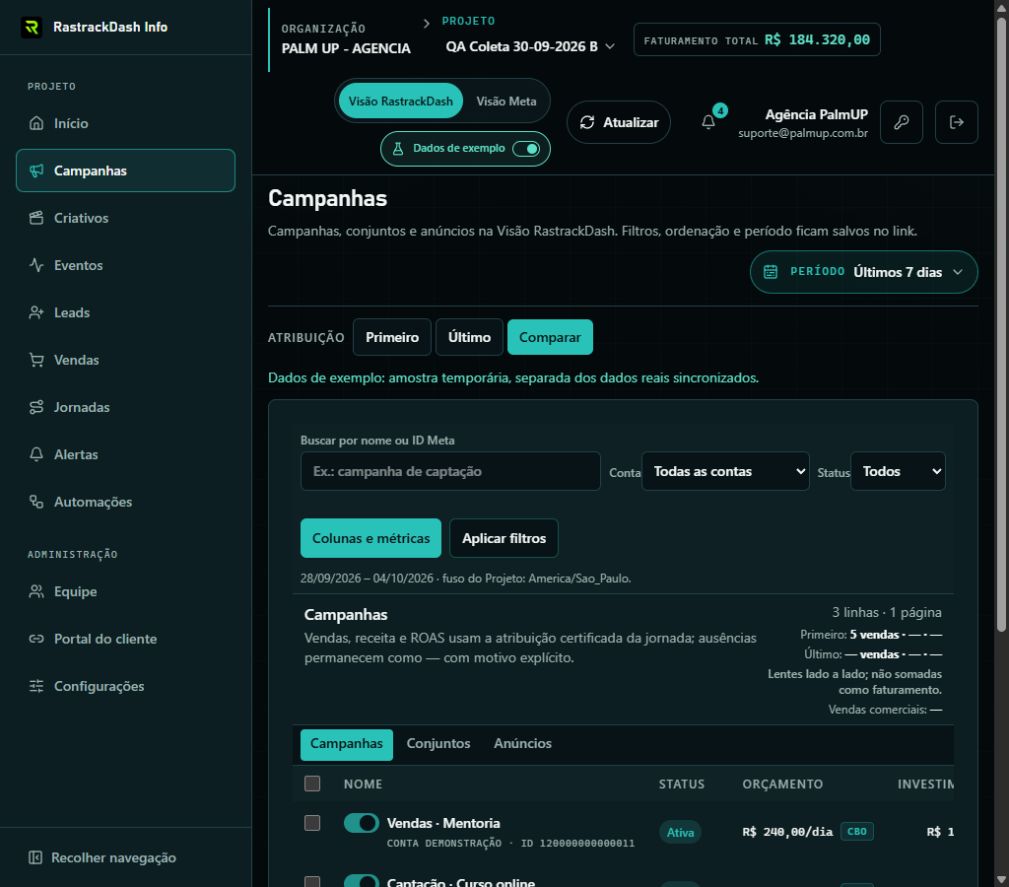Viewport: 1009px width, 887px height.
Task: Click the Leads user-plus icon
Action: pos(37,312)
